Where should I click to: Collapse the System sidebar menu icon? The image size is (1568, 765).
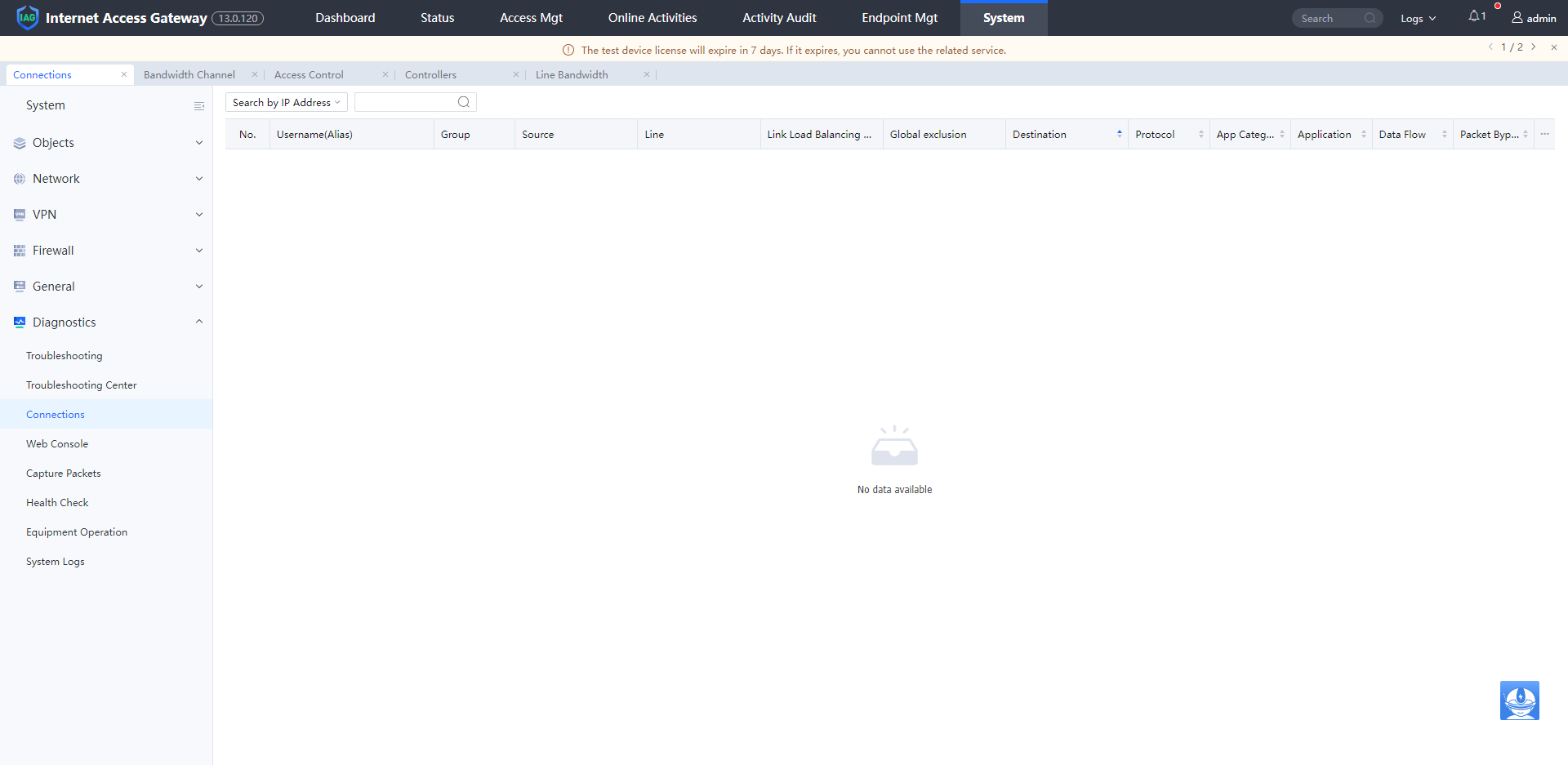[x=198, y=106]
